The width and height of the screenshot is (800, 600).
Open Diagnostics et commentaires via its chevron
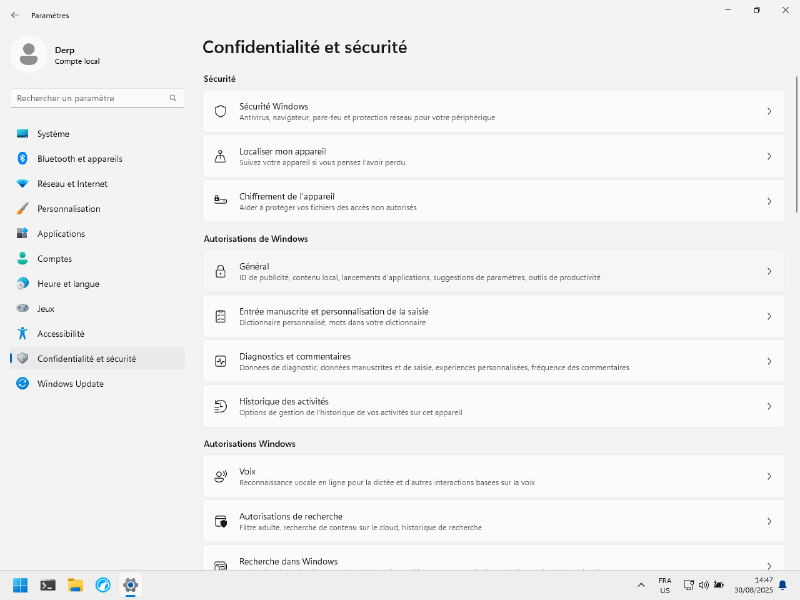click(768, 361)
